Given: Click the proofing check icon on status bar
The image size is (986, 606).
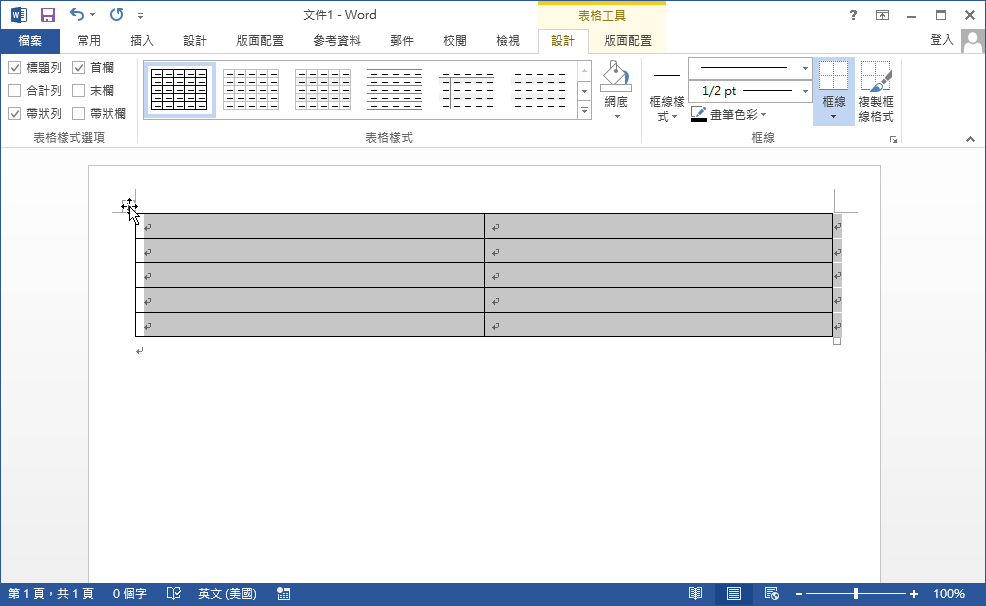Looking at the screenshot, I should point(173,593).
